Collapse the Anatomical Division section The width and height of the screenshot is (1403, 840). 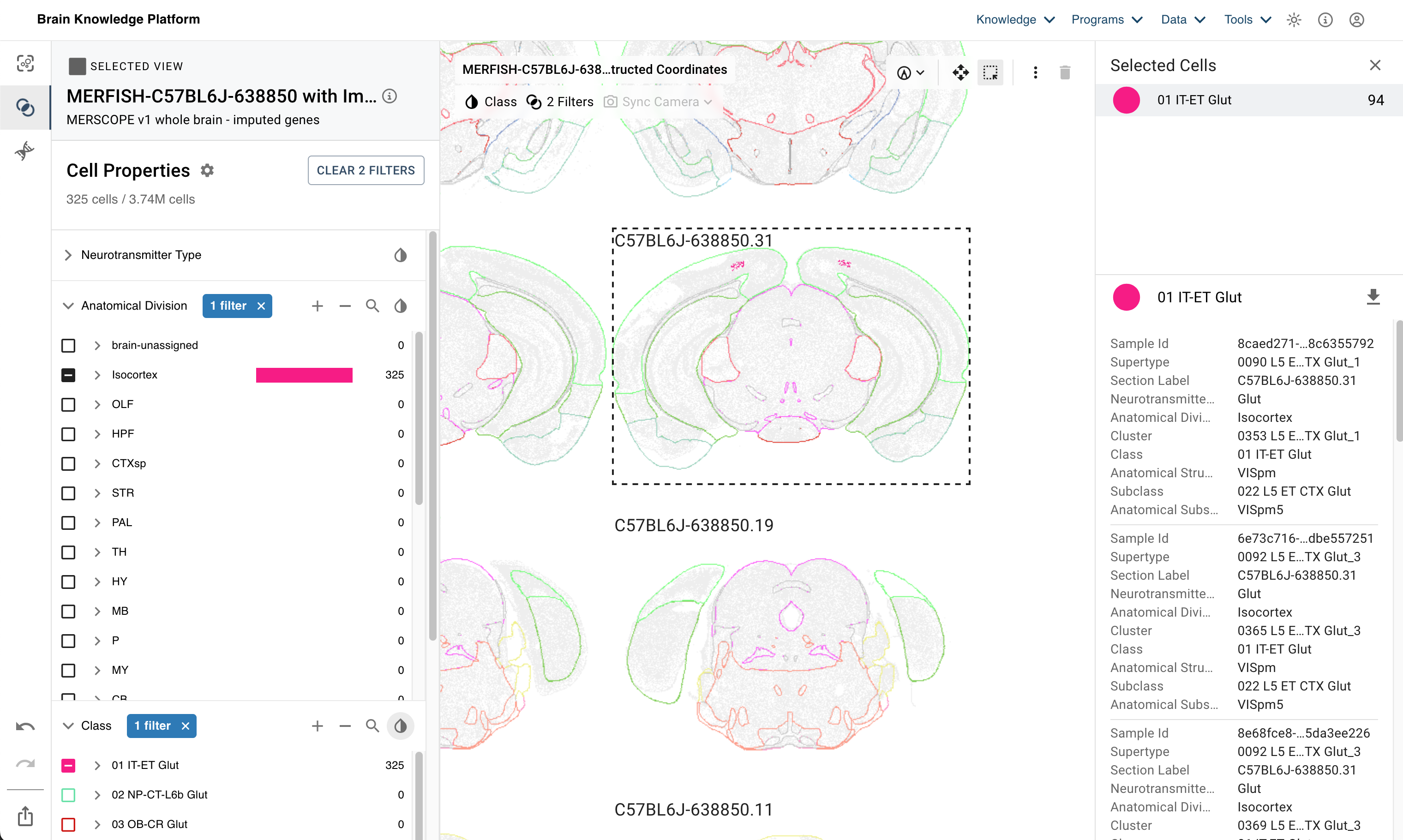[x=68, y=306]
